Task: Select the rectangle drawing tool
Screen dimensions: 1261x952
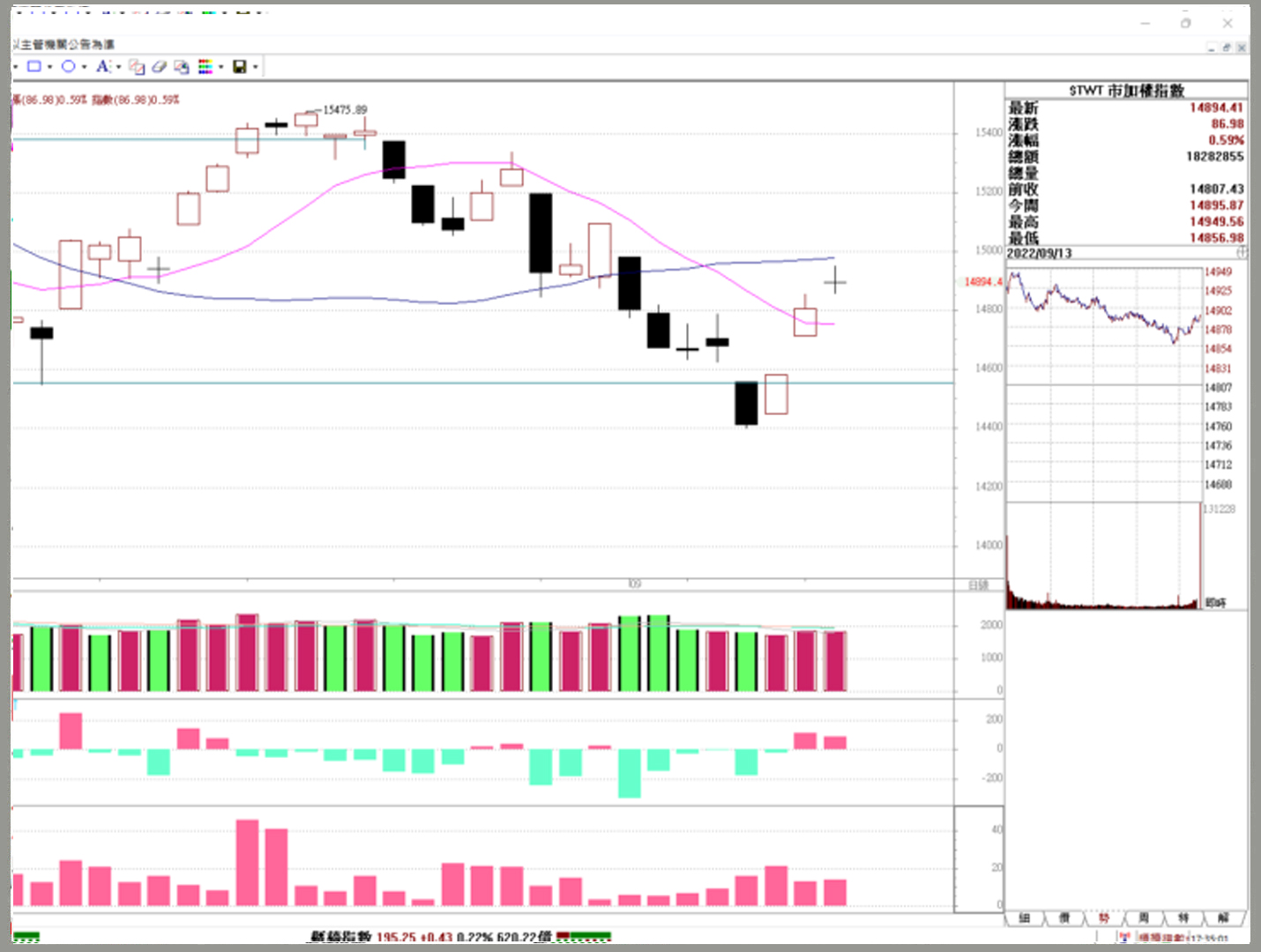Action: pos(34,66)
